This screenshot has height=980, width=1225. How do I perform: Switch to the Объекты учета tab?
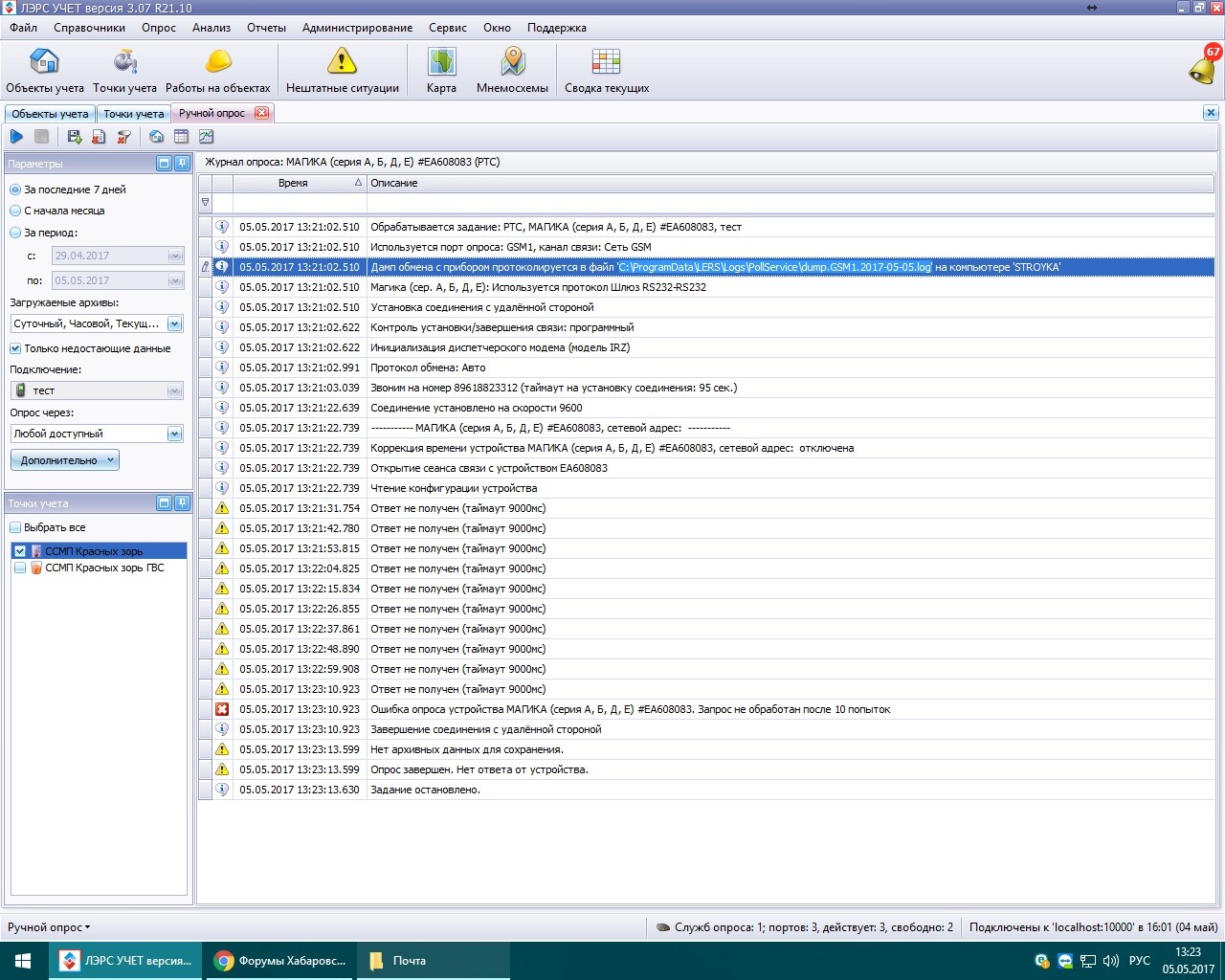pyautogui.click(x=50, y=114)
